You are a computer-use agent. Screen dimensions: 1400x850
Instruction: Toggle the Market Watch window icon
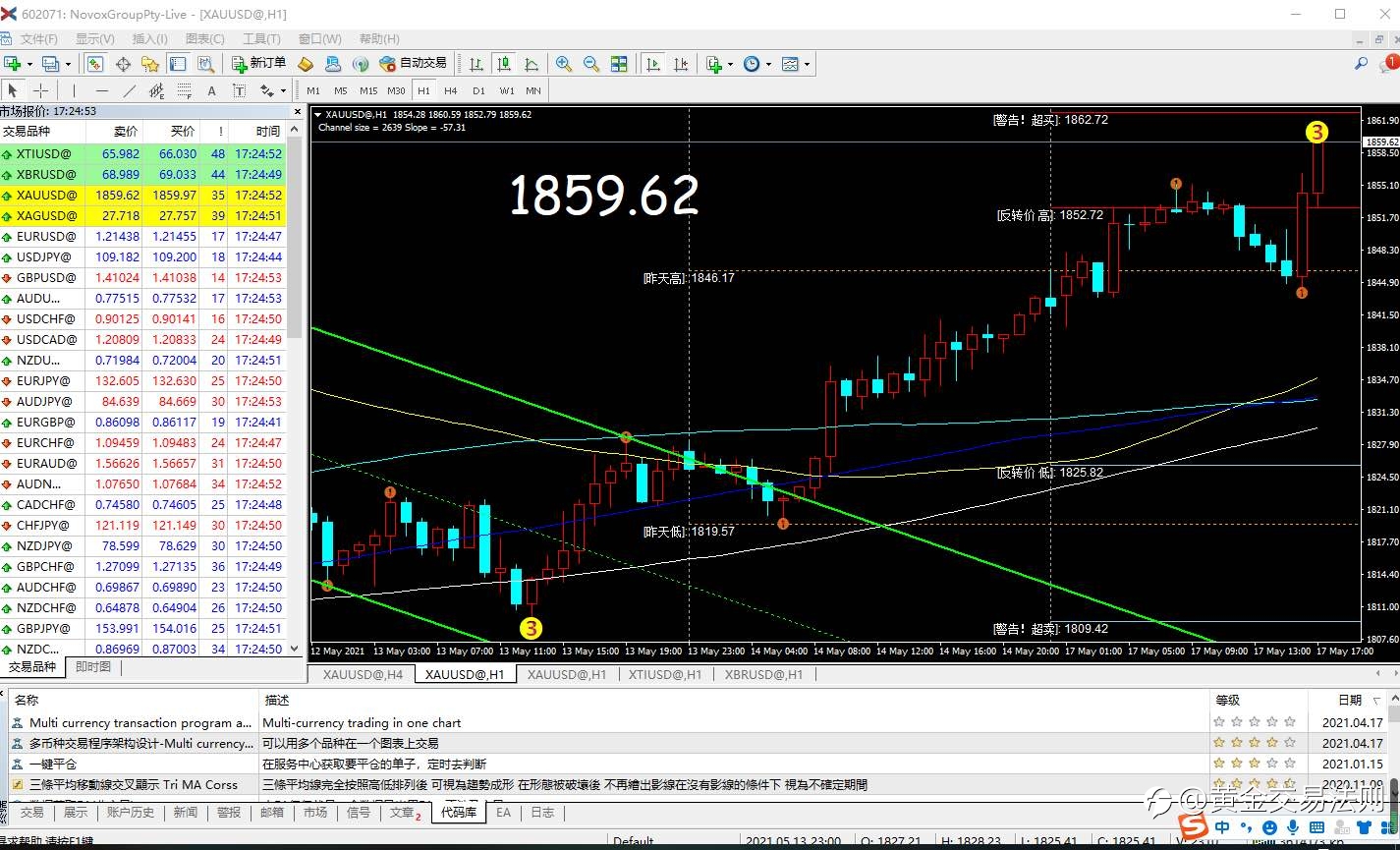coord(95,64)
